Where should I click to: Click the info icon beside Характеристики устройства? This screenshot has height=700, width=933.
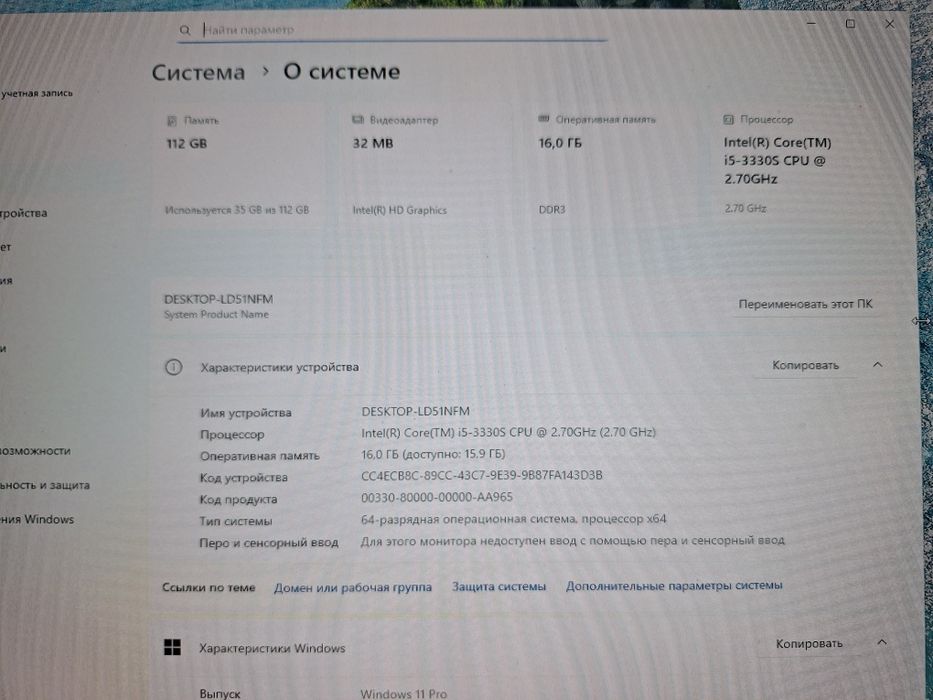point(173,367)
